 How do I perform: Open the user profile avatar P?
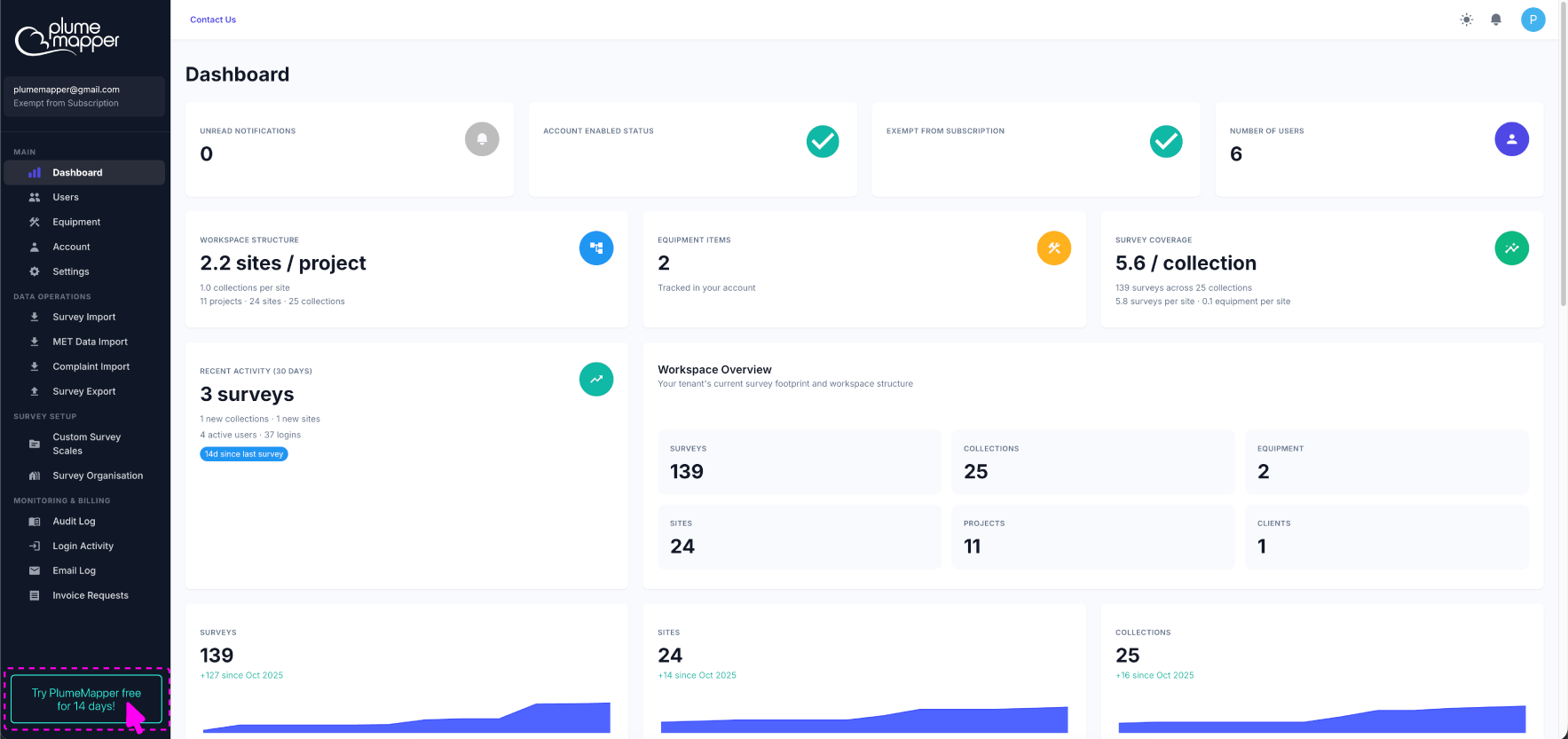pyautogui.click(x=1533, y=20)
